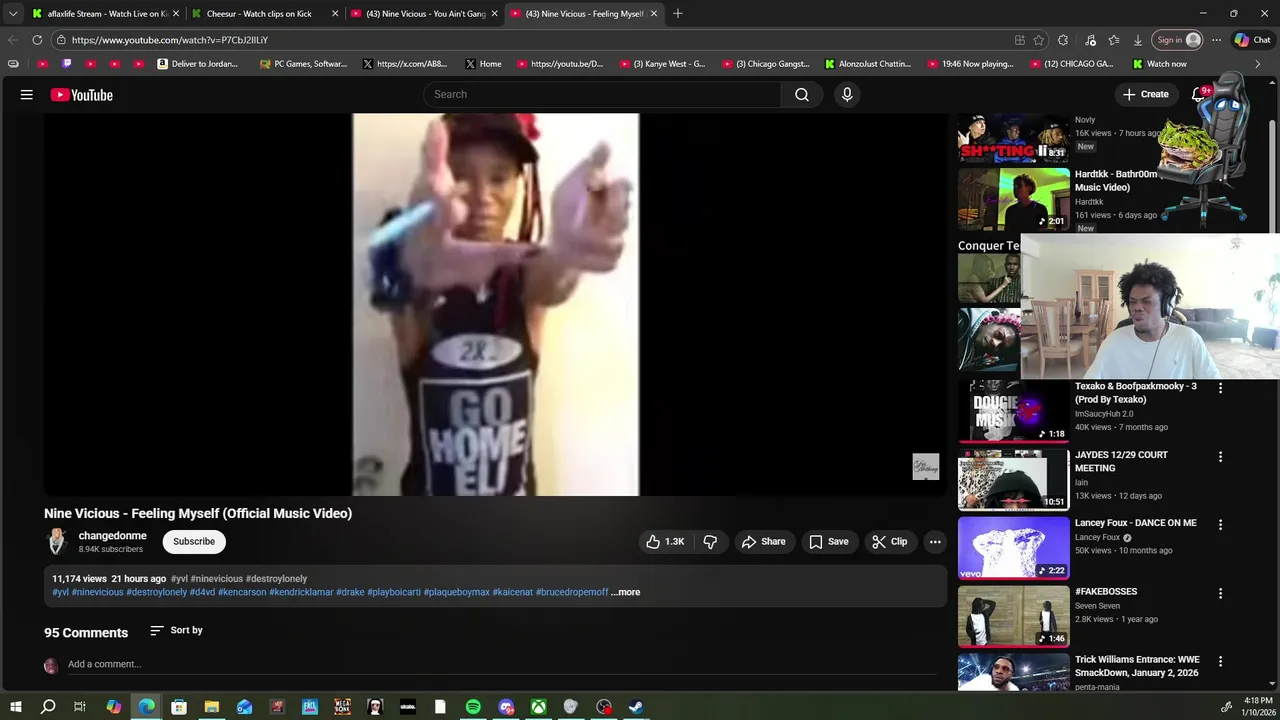1280x720 pixels.
Task: Open the favorites list icon
Action: click(1114, 40)
